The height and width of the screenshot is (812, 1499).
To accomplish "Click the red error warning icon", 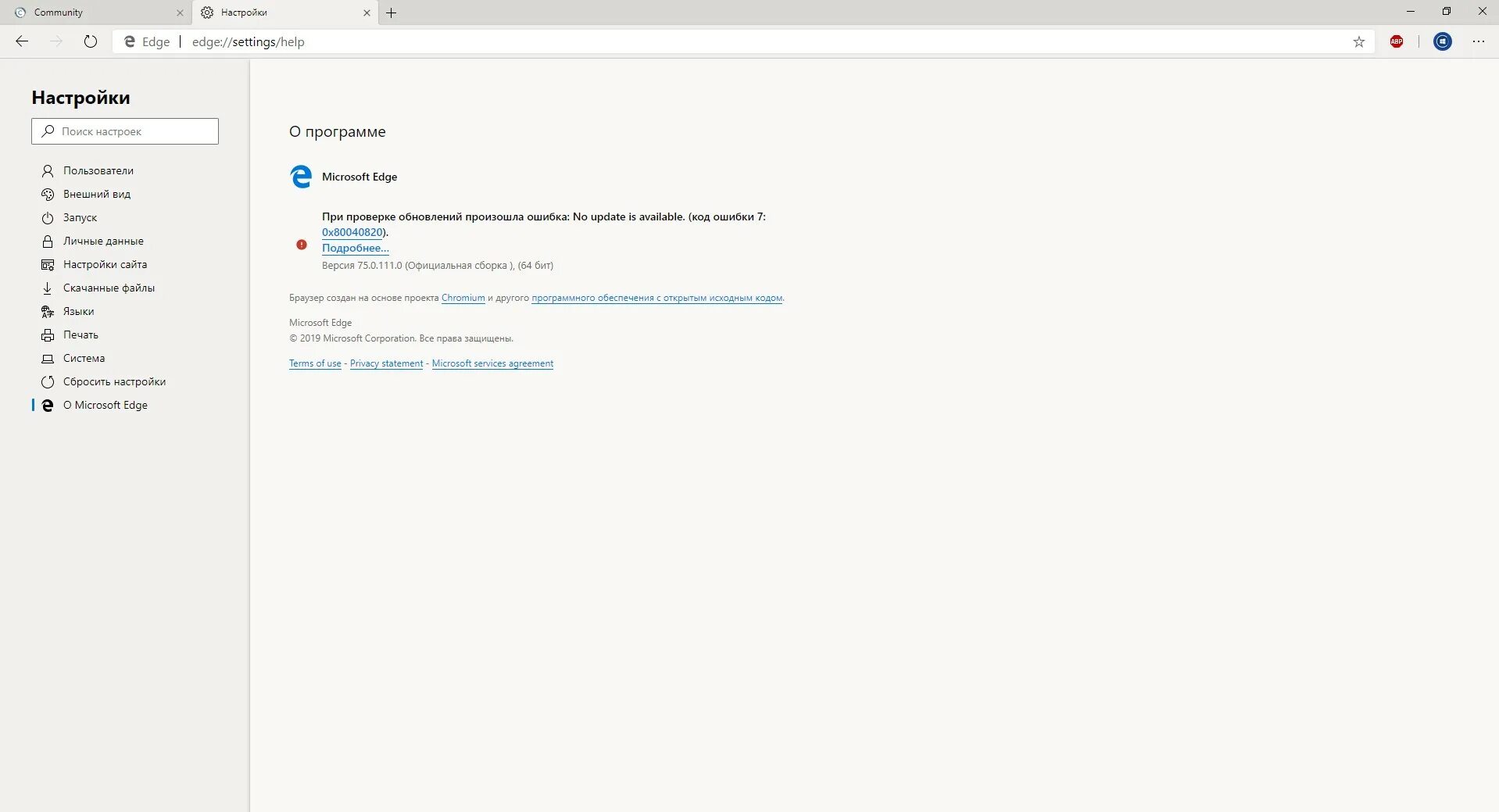I will pyautogui.click(x=302, y=245).
